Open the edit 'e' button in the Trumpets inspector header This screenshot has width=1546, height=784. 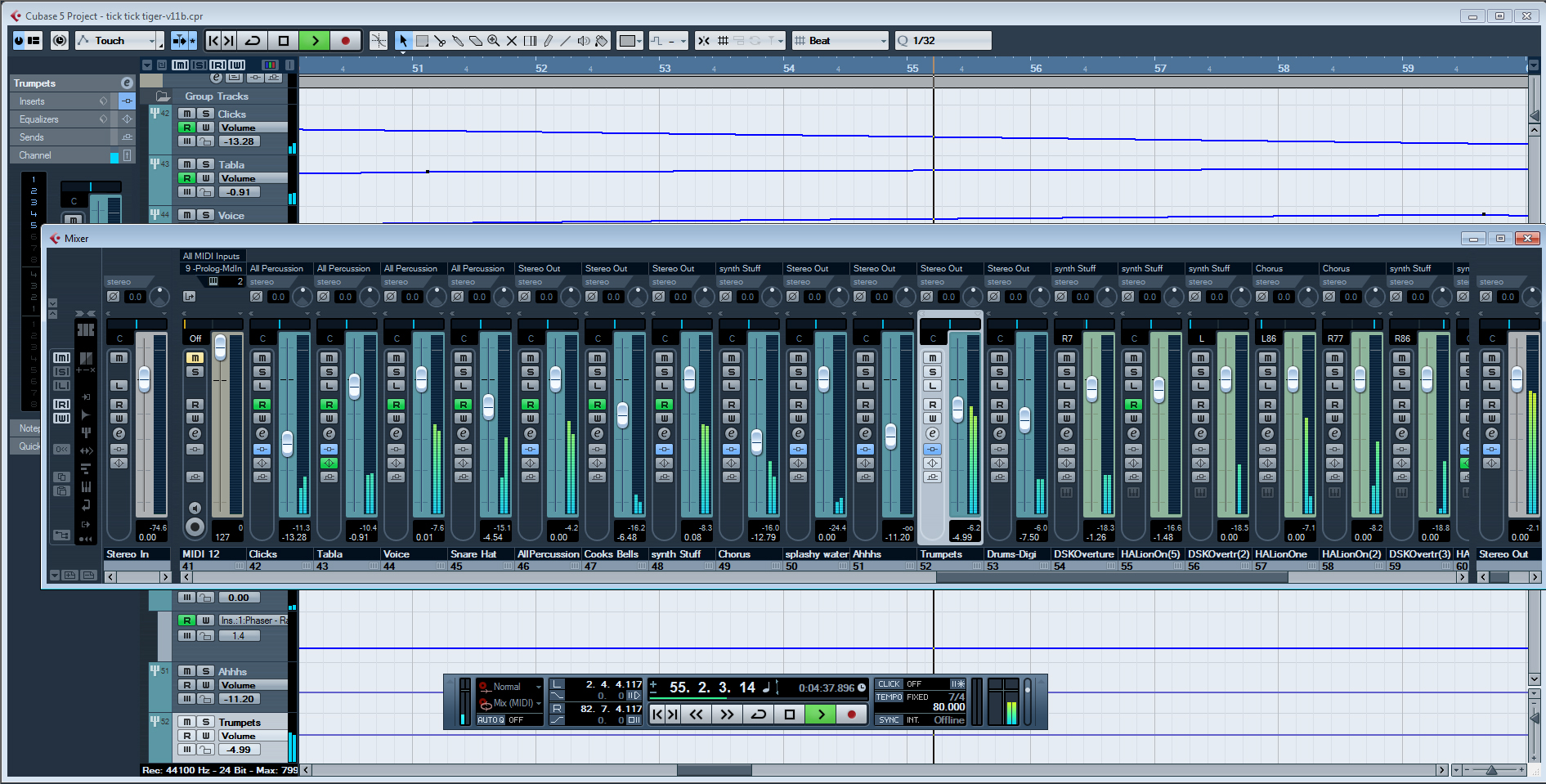127,83
